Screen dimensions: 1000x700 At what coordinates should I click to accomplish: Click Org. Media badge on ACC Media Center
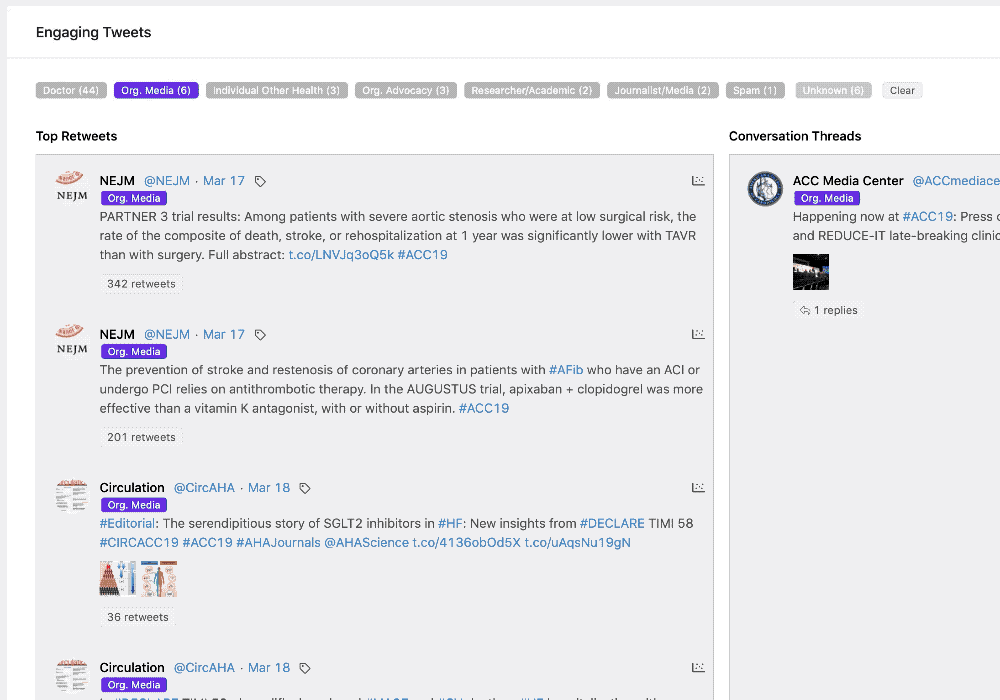tap(827, 198)
